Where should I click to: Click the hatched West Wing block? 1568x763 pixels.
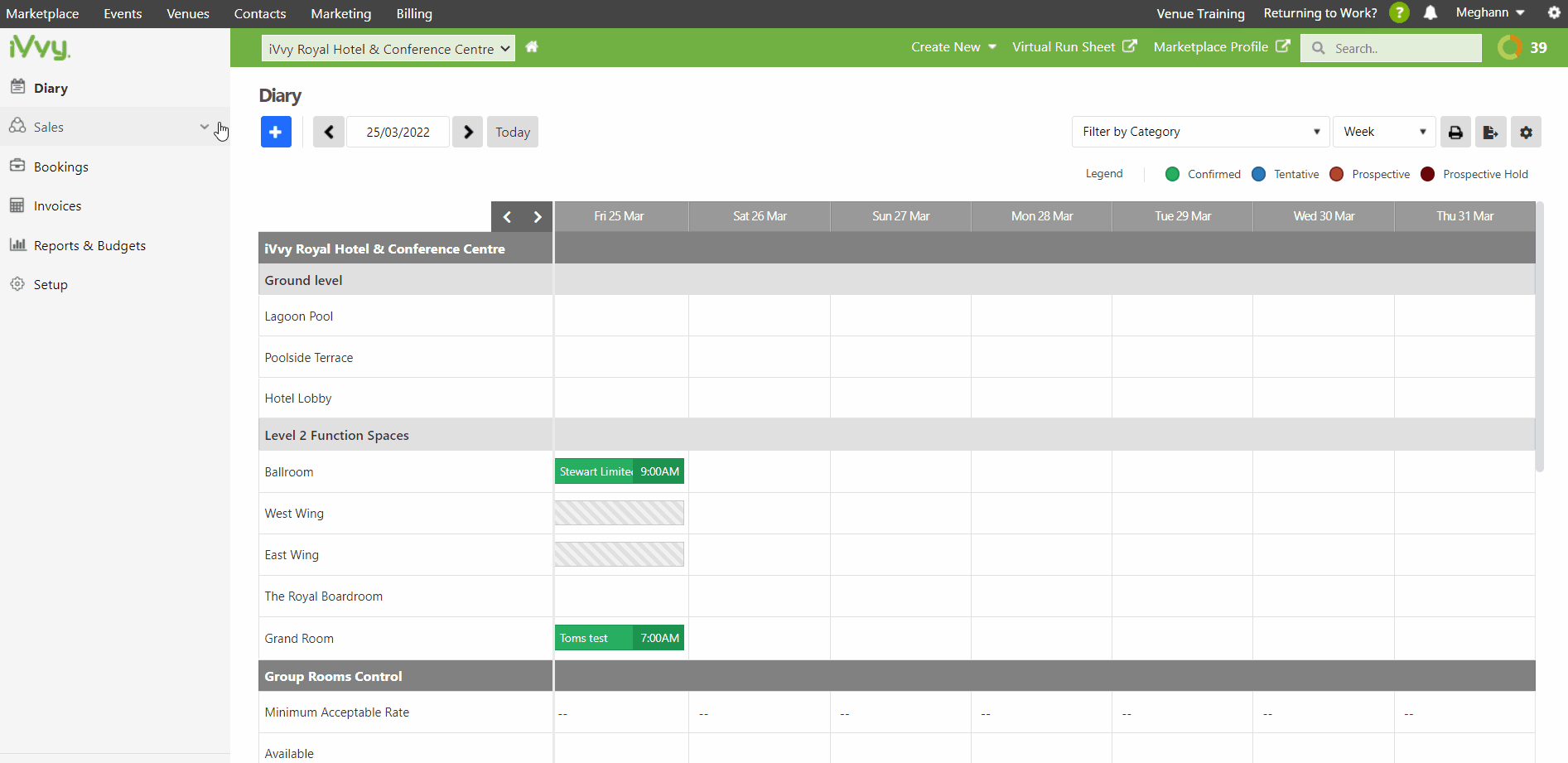tap(620, 513)
